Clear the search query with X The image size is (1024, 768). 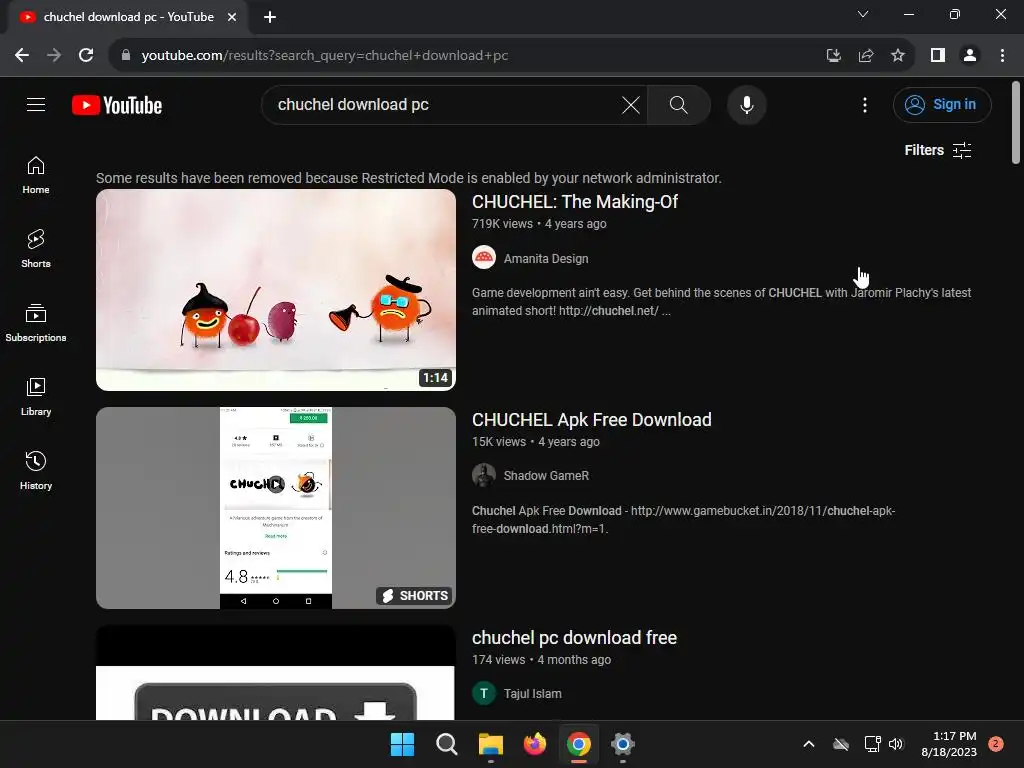pyautogui.click(x=630, y=104)
